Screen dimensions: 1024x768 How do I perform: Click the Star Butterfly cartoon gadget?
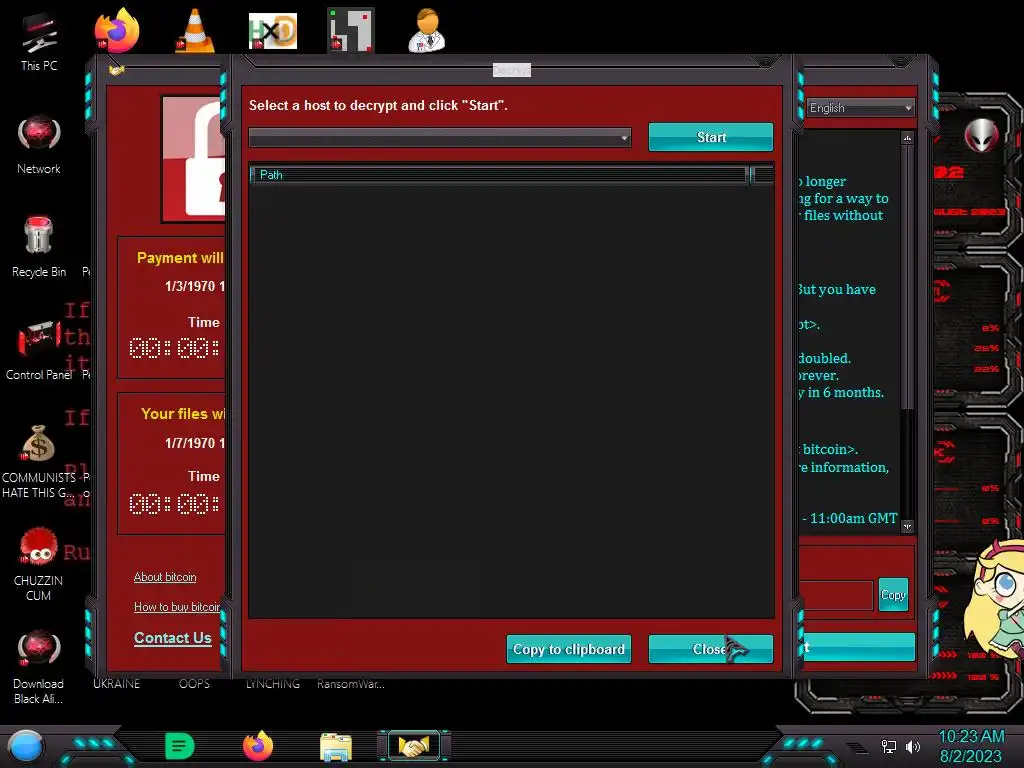pyautogui.click(x=994, y=598)
